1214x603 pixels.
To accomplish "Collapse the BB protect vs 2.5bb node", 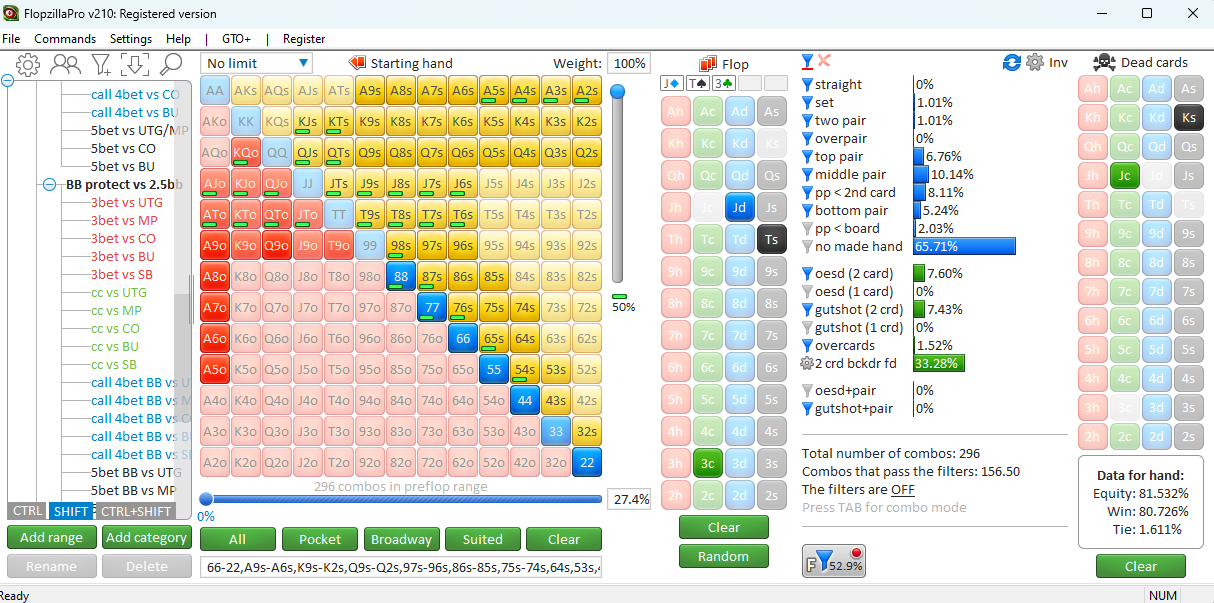I will point(48,185).
